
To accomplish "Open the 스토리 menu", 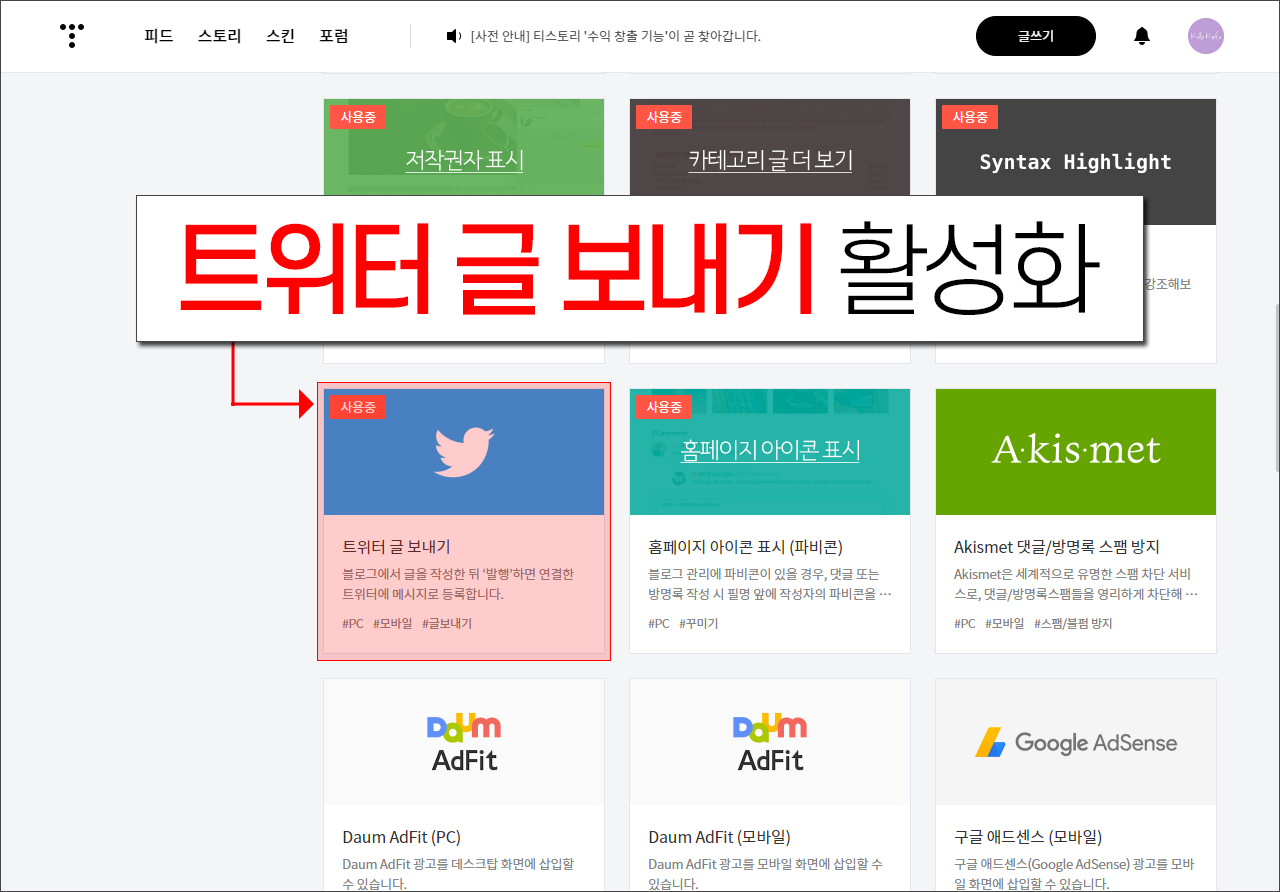I will (x=220, y=36).
